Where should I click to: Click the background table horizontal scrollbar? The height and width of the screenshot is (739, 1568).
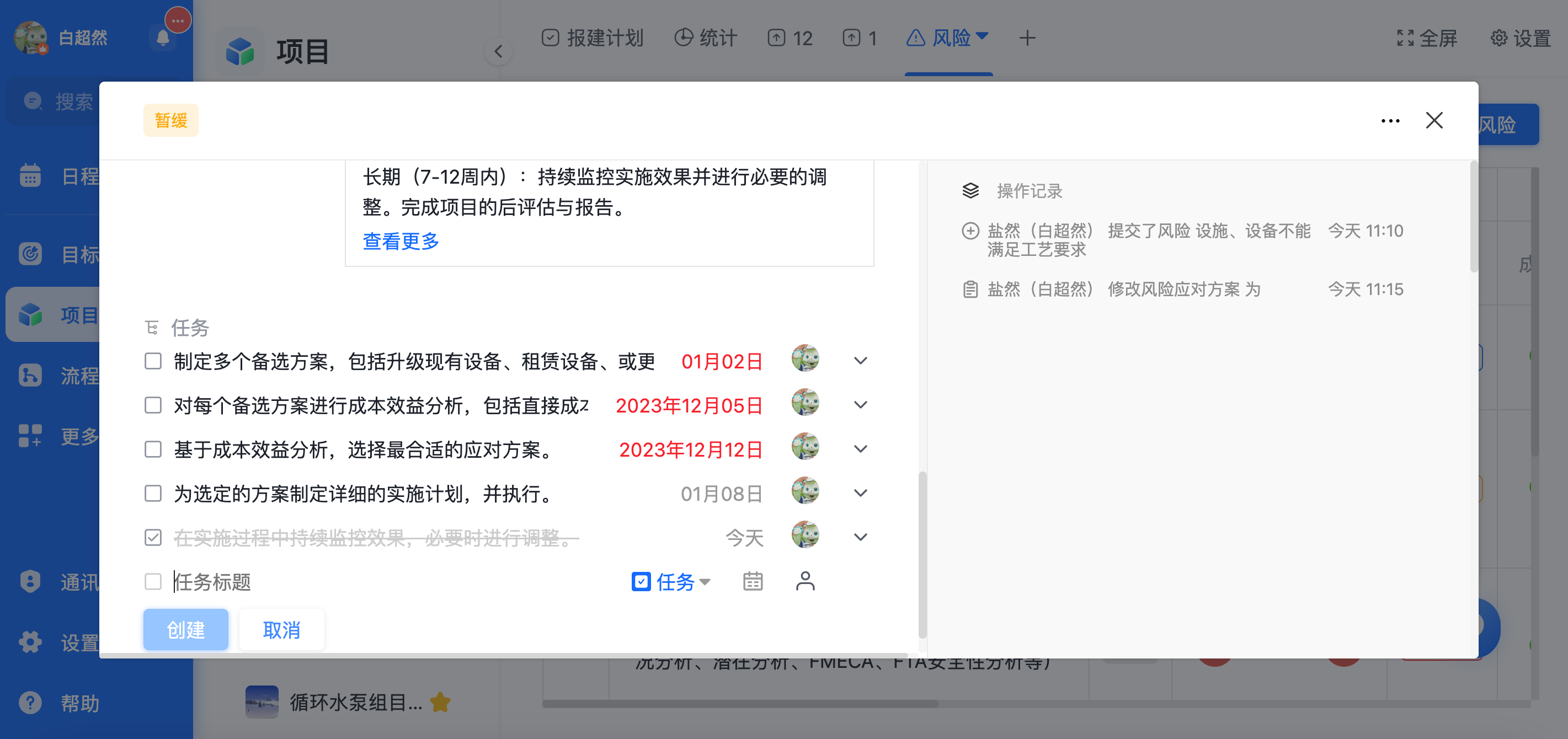(x=739, y=704)
